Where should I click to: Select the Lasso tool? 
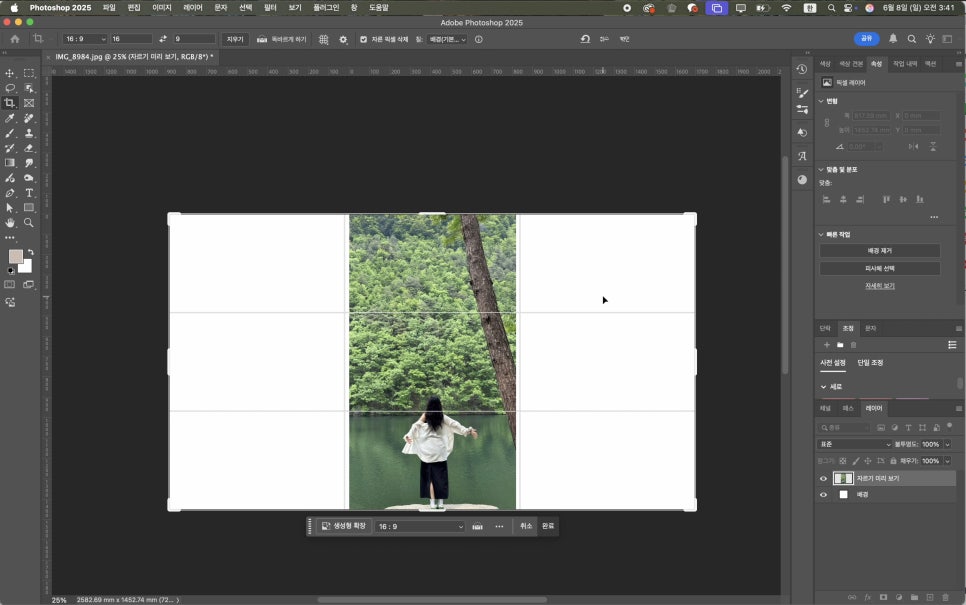[x=10, y=88]
